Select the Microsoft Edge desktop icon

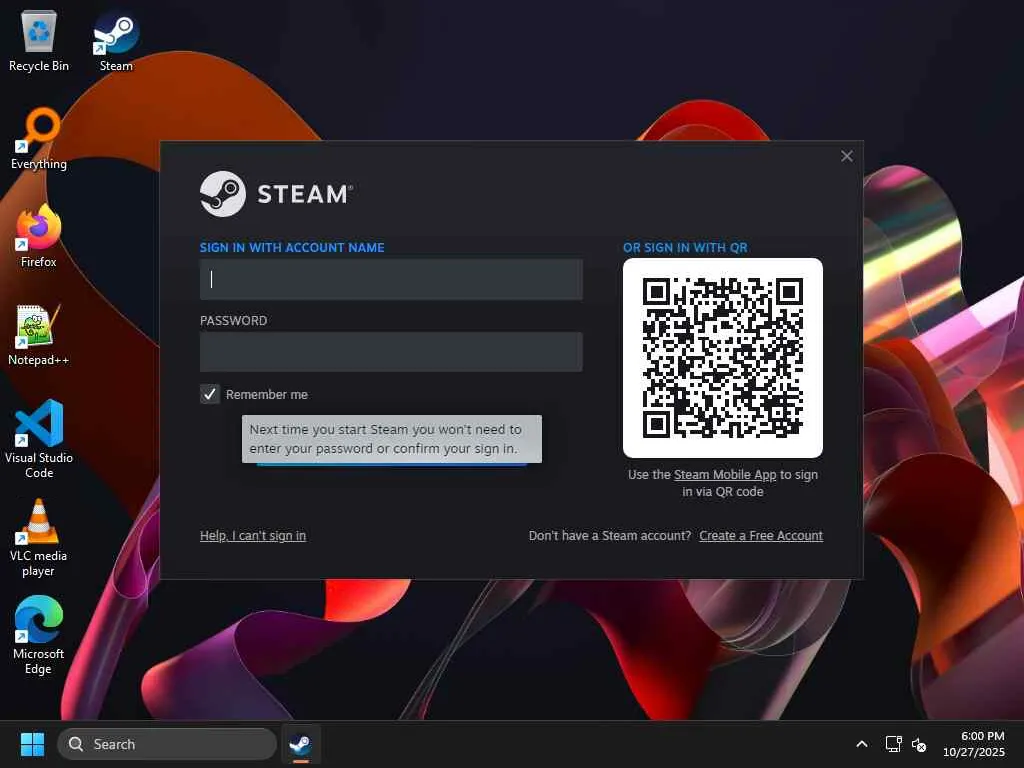coord(39,635)
